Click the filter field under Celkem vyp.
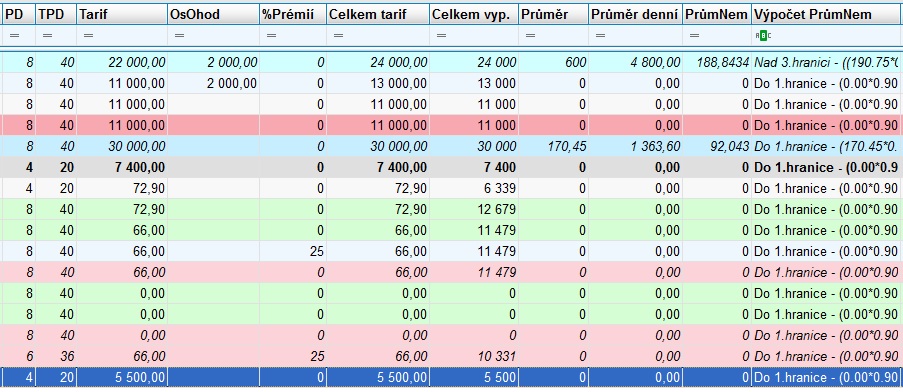 [473, 36]
